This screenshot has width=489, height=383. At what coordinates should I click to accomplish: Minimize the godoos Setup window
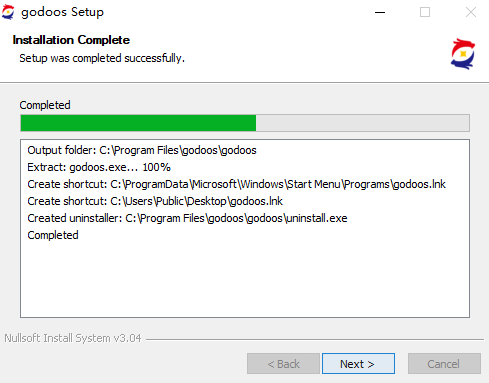(x=380, y=12)
